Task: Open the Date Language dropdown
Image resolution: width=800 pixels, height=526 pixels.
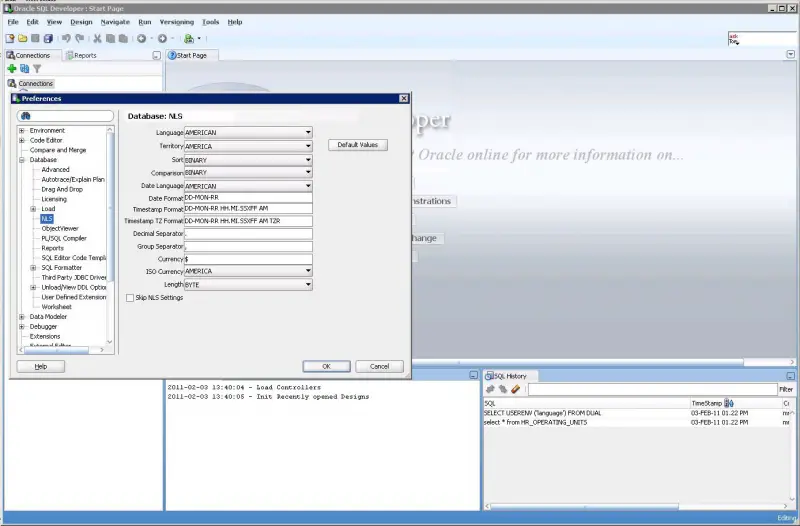Action: click(308, 186)
